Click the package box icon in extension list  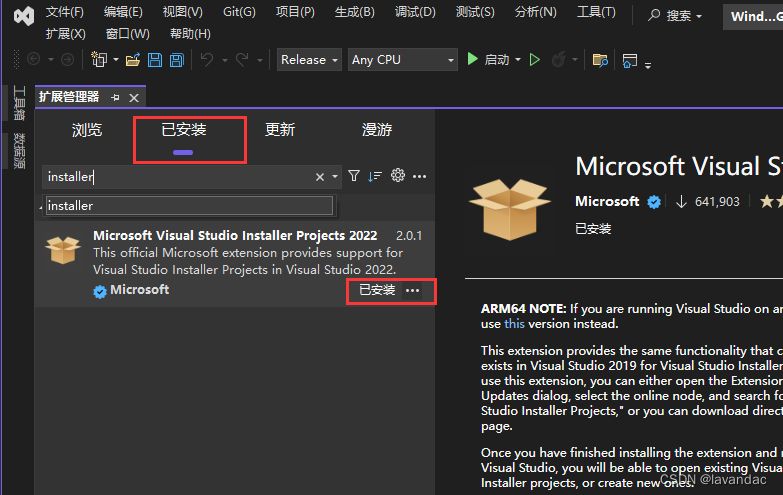point(62,250)
